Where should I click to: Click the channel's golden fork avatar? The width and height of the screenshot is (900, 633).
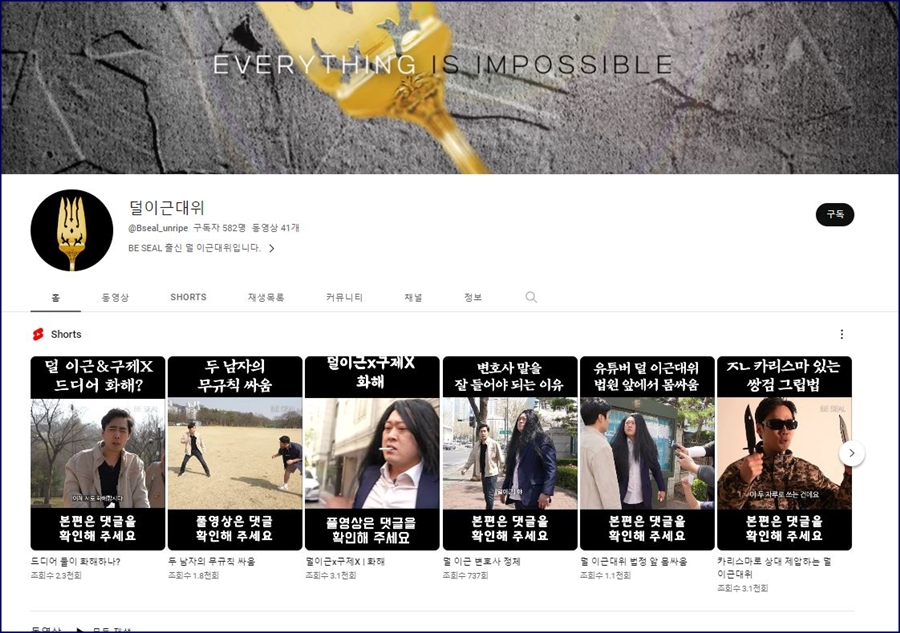(72, 230)
